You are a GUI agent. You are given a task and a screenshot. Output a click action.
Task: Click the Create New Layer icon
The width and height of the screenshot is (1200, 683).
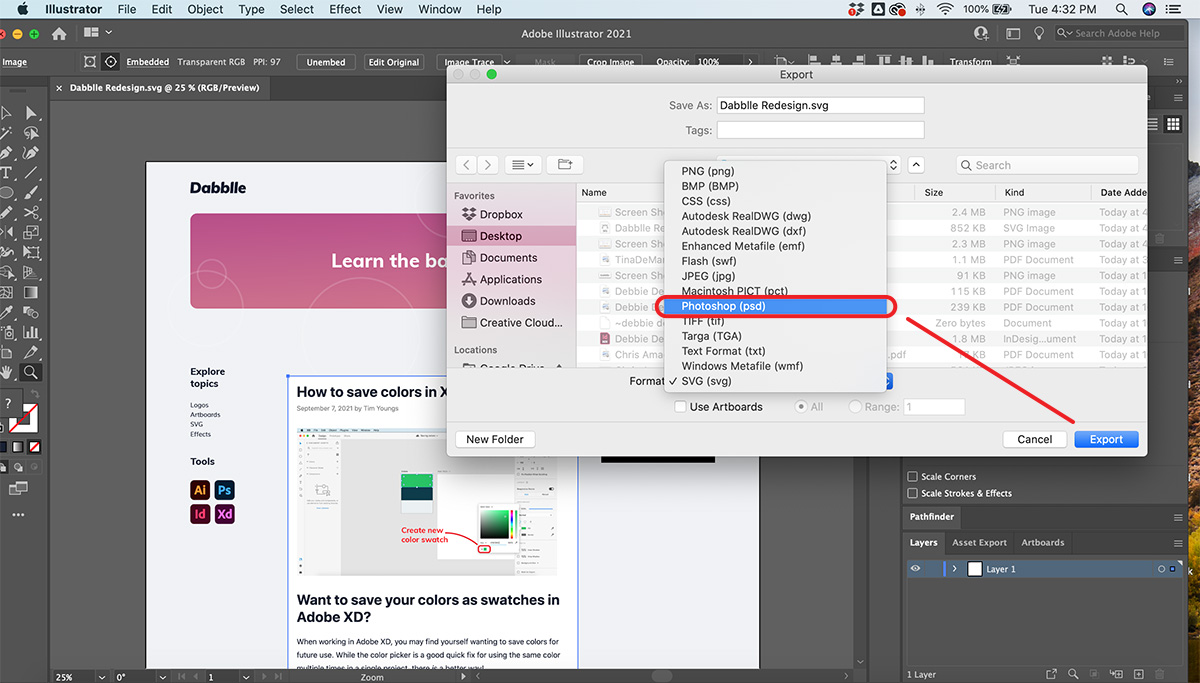click(1140, 675)
